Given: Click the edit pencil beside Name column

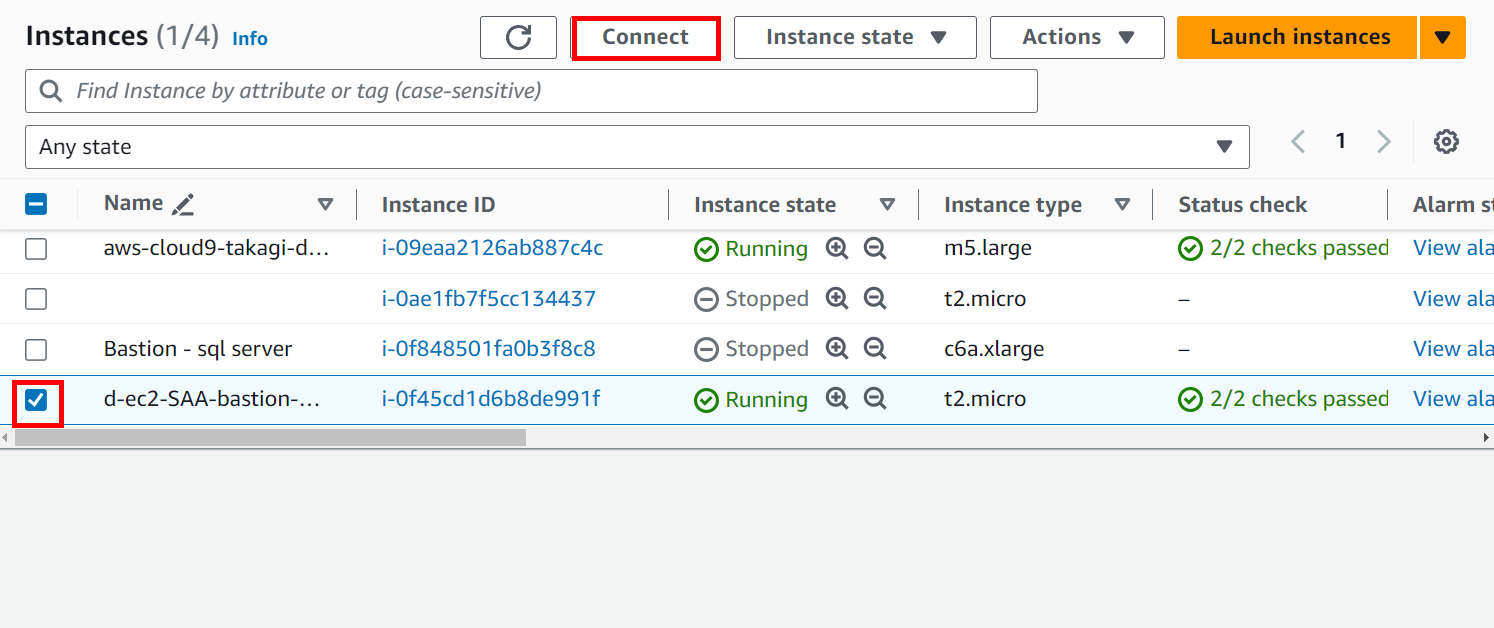Looking at the screenshot, I should (x=183, y=205).
